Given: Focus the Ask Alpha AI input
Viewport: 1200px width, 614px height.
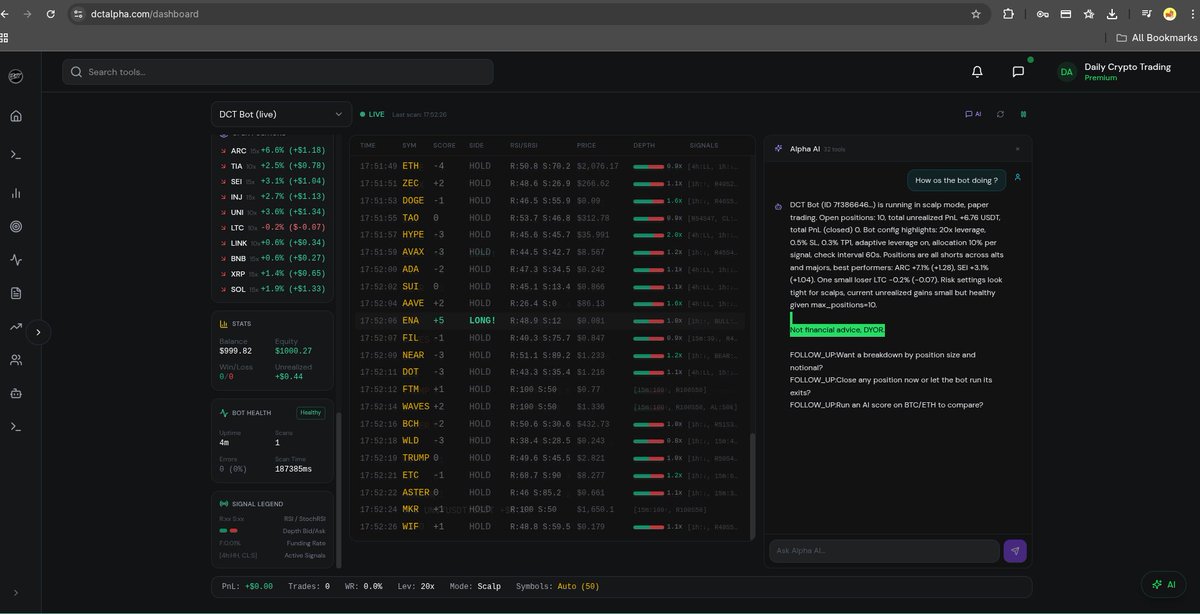Looking at the screenshot, I should (x=884, y=551).
